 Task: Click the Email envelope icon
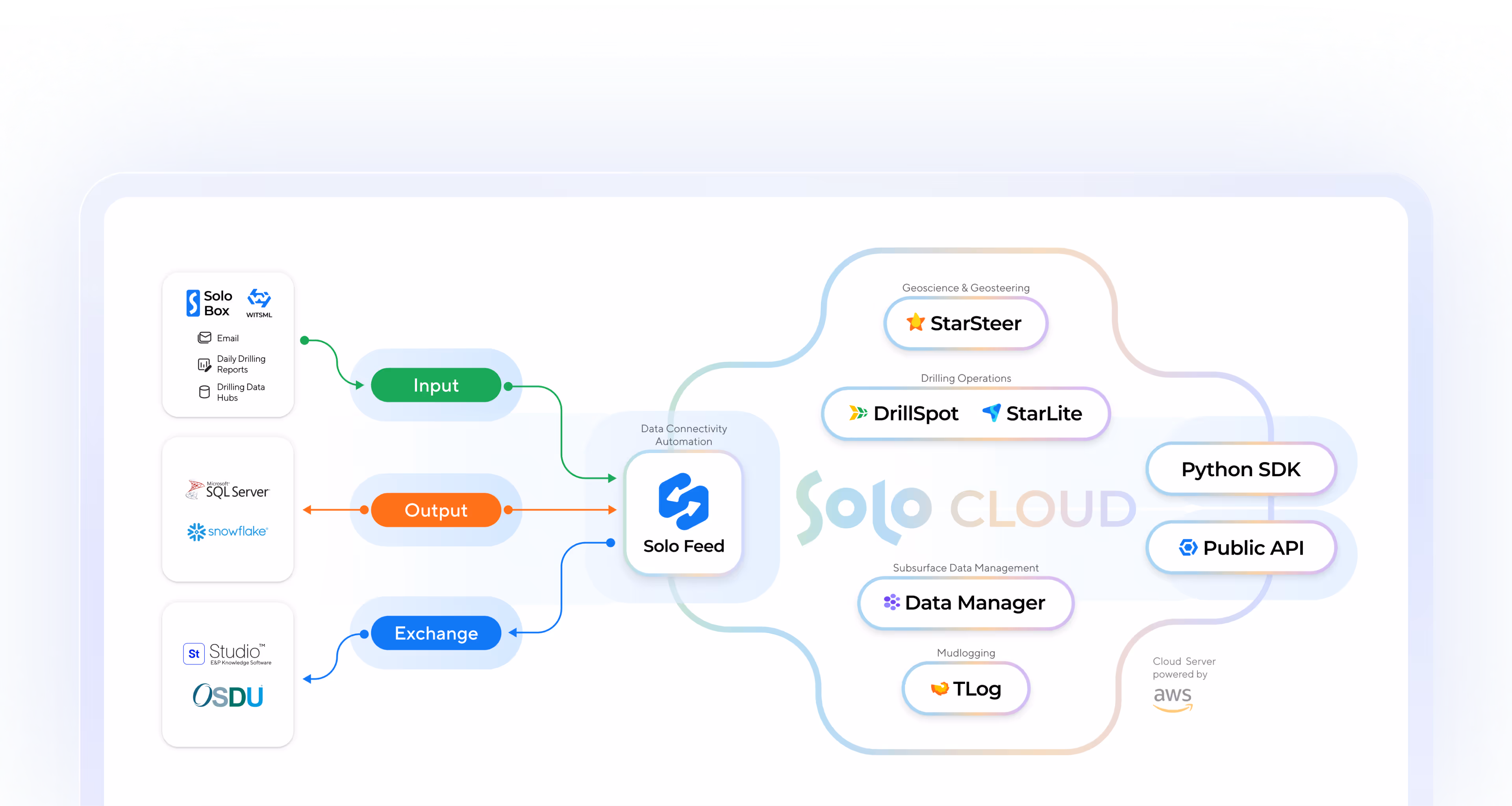[204, 338]
